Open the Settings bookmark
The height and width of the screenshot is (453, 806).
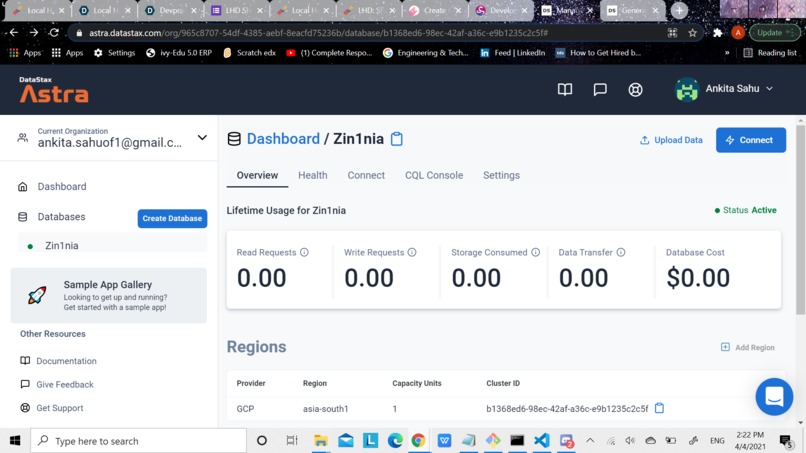[x=115, y=53]
